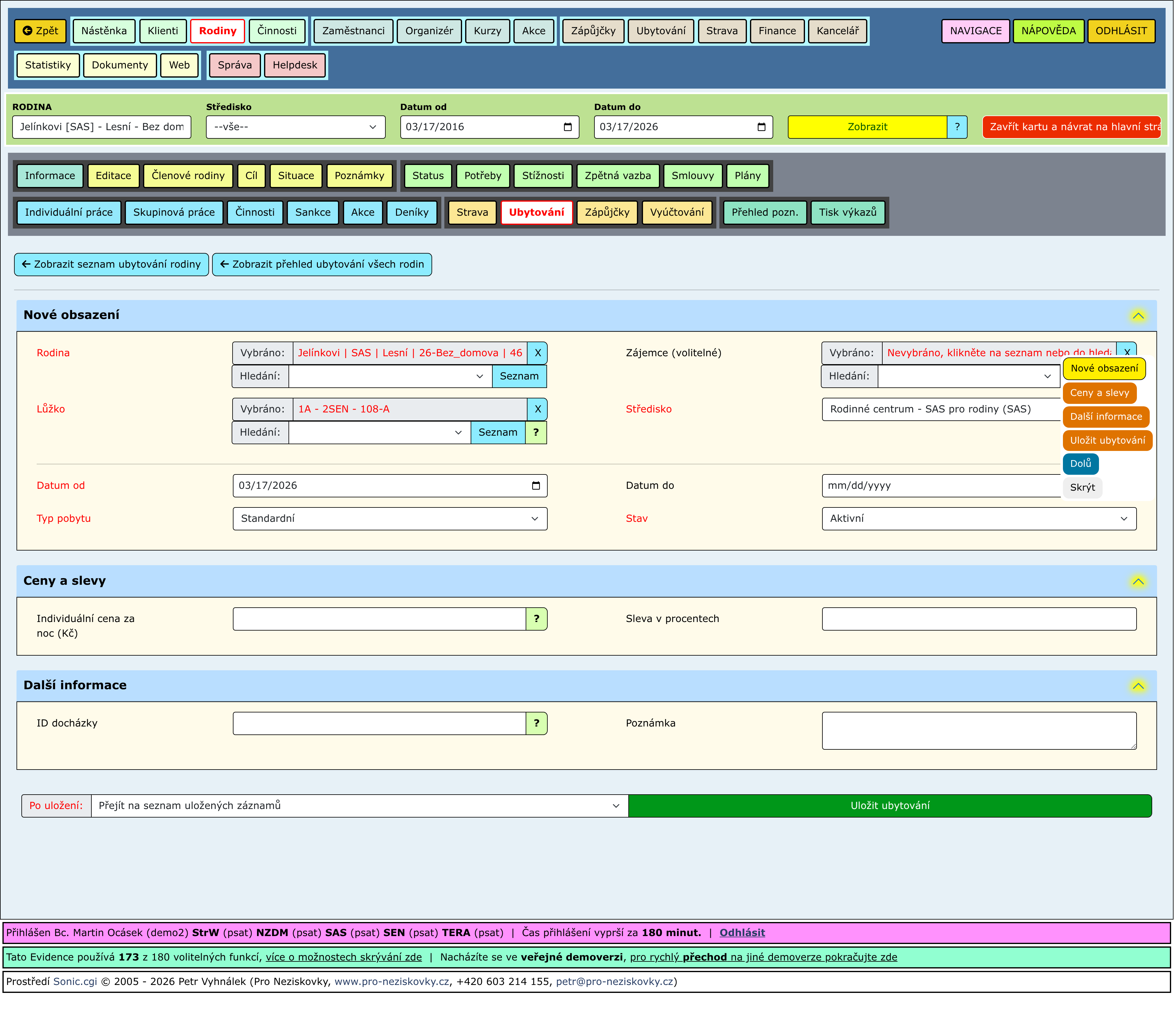
Task: Open the Typ pobytu dropdown
Action: click(389, 519)
